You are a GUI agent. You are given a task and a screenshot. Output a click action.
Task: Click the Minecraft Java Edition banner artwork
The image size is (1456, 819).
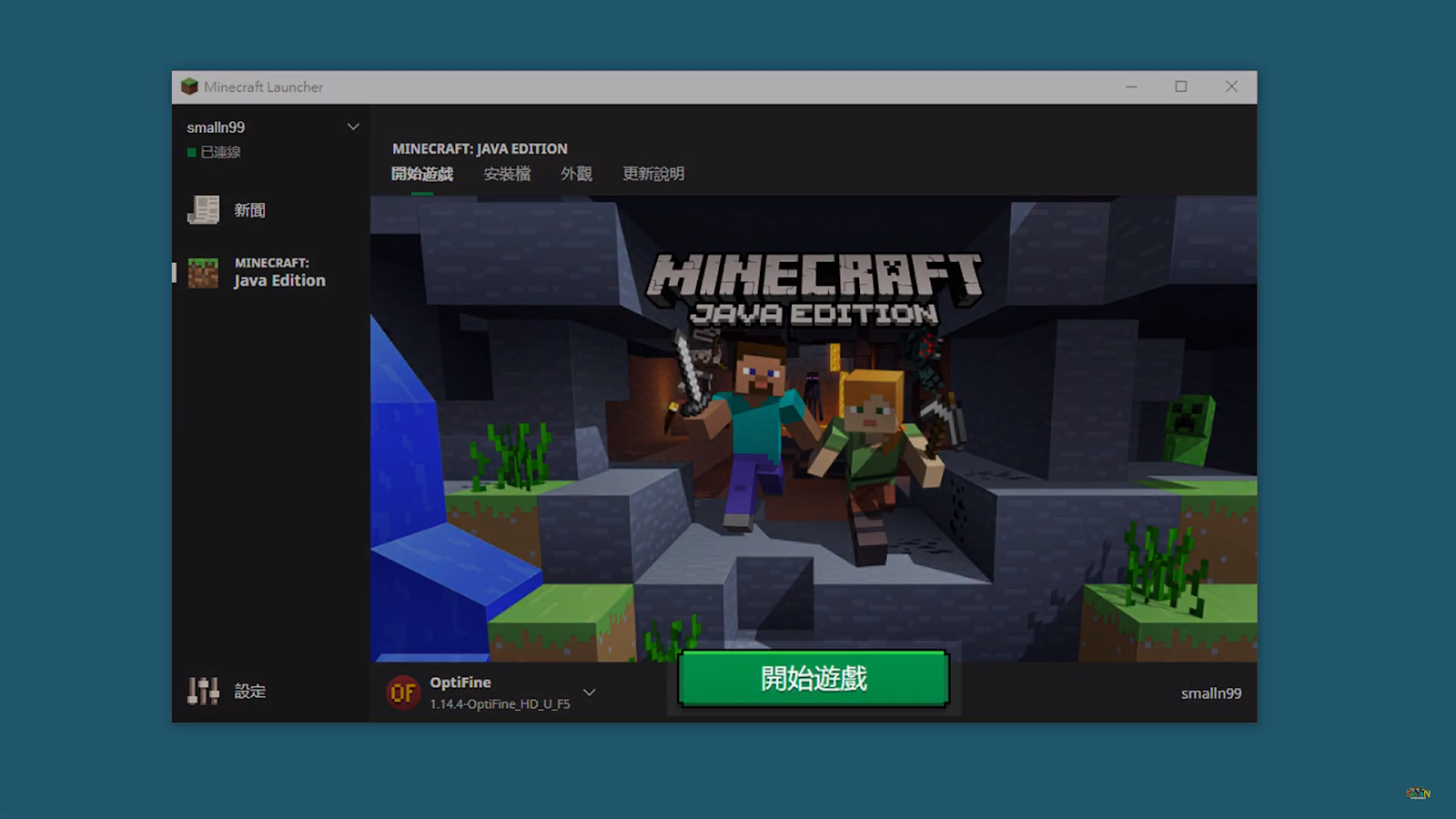pyautogui.click(x=814, y=429)
